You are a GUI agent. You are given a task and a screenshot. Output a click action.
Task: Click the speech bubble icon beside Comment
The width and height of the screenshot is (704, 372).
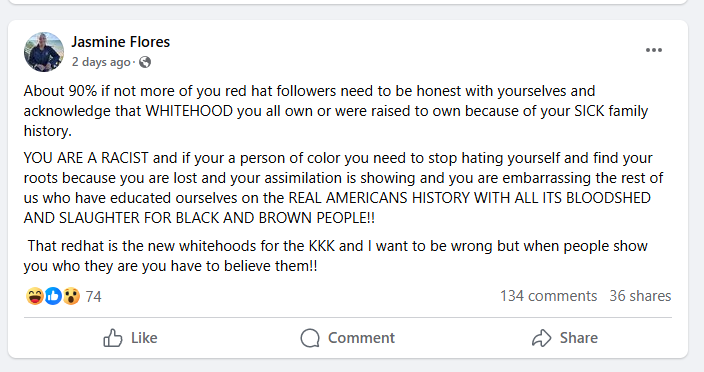[x=310, y=338]
